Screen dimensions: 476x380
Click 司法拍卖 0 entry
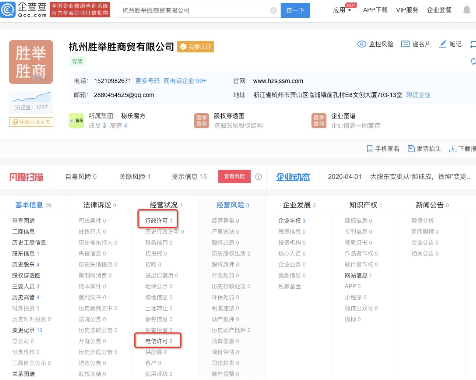point(225,363)
